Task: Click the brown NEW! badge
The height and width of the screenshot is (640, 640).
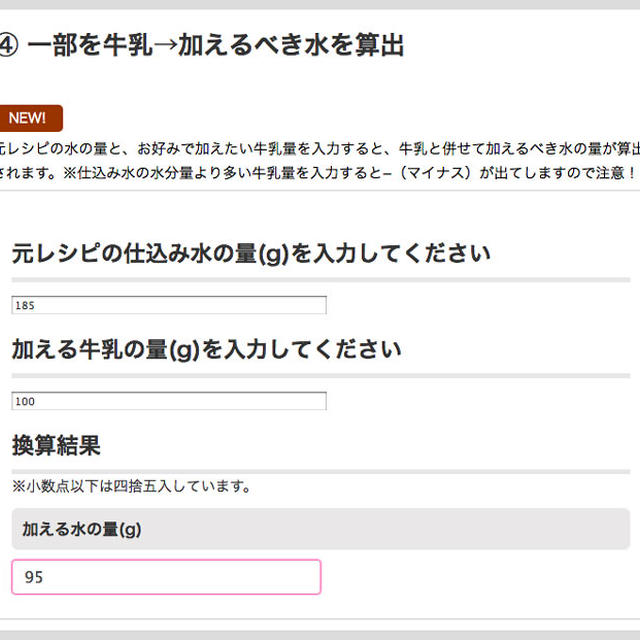Action: [x=31, y=118]
